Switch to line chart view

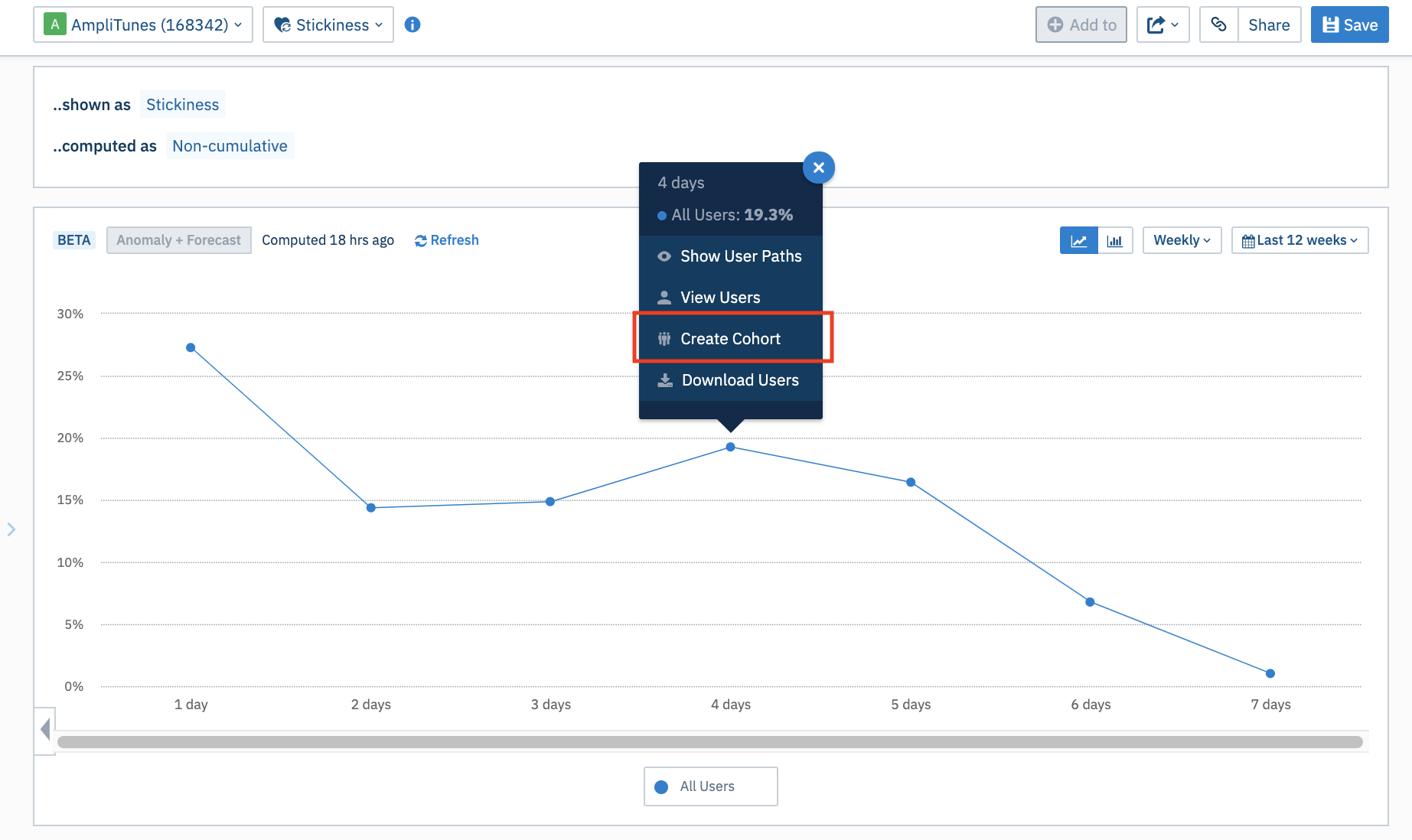coord(1078,240)
